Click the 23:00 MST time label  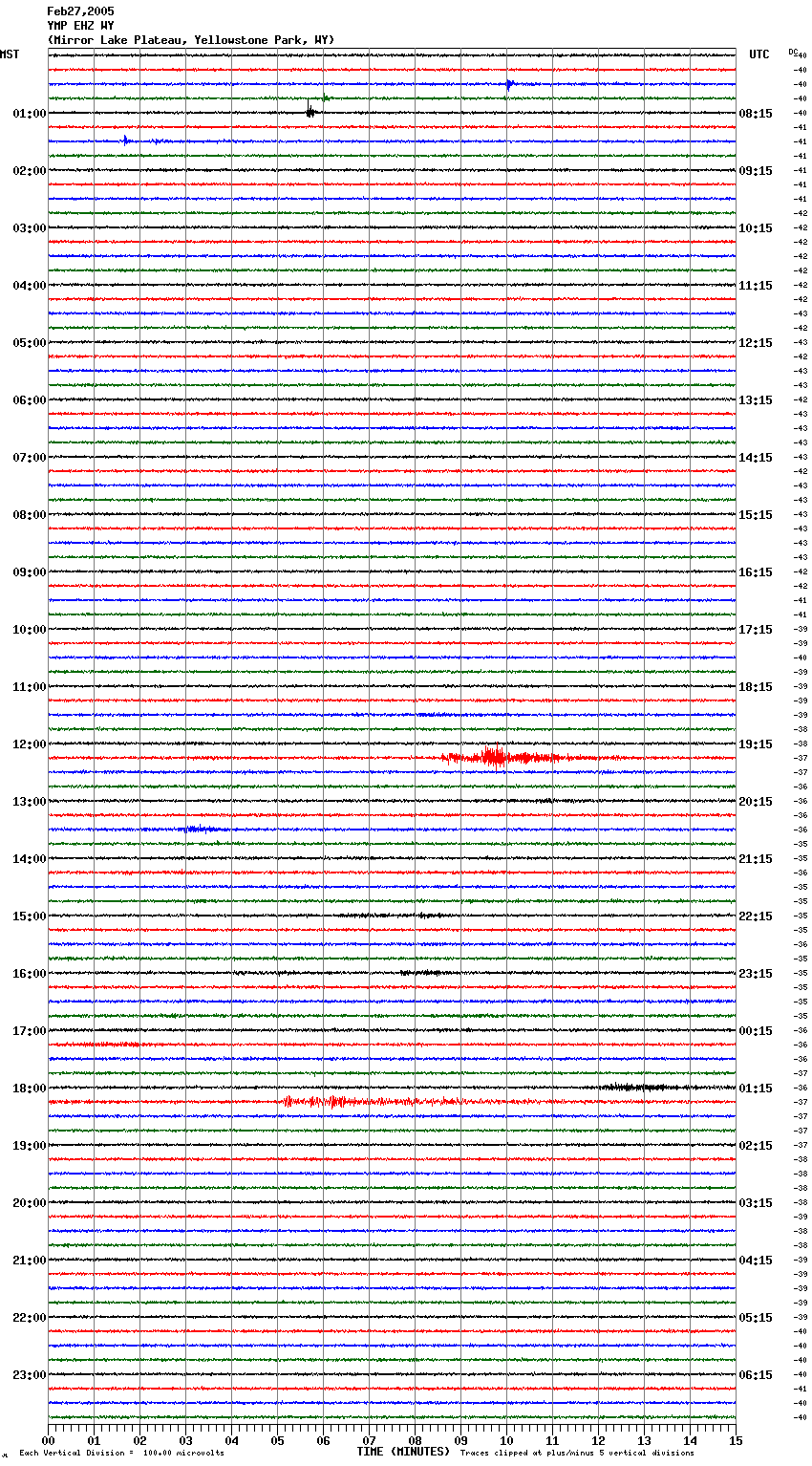30,1375
